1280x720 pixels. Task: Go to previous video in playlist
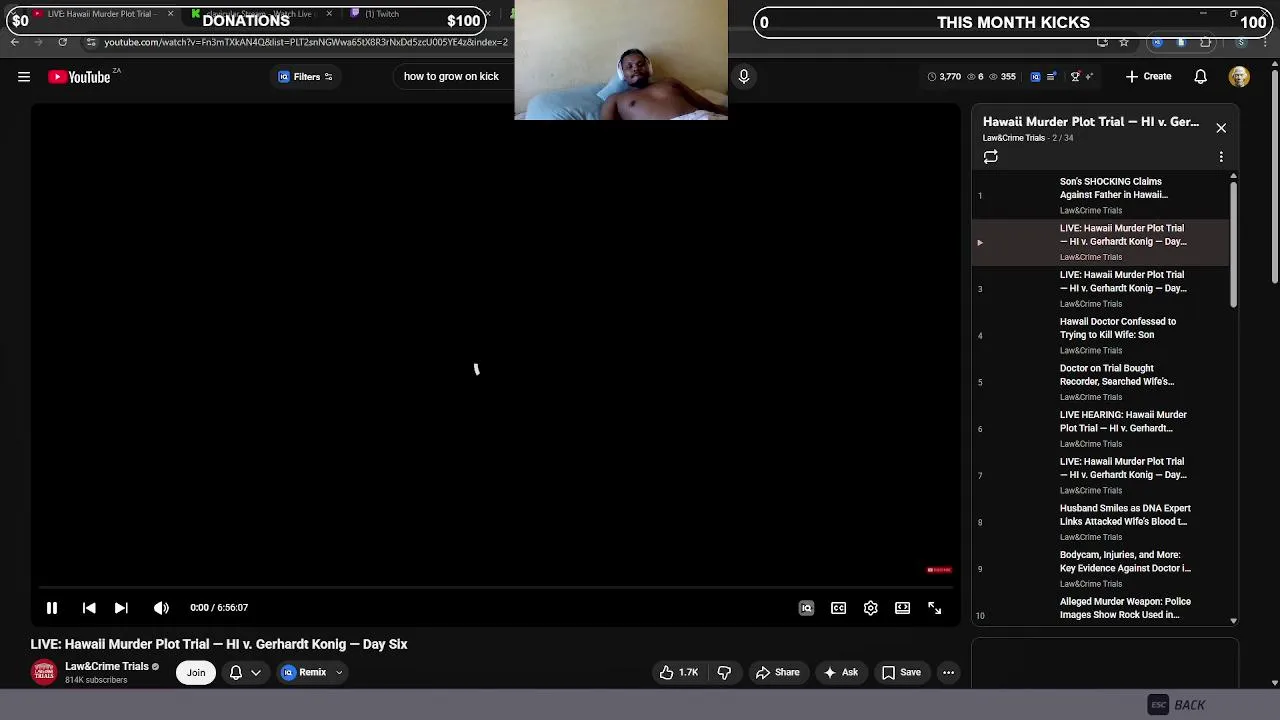[x=89, y=607]
